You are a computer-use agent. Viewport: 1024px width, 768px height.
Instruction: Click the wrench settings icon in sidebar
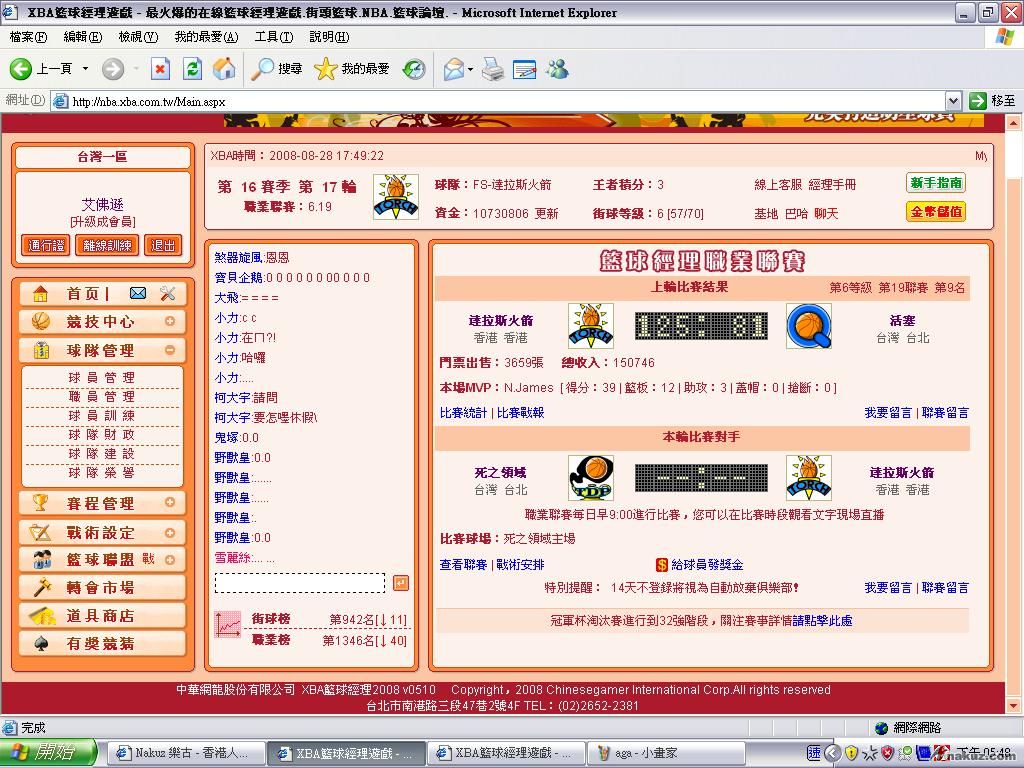pos(167,293)
